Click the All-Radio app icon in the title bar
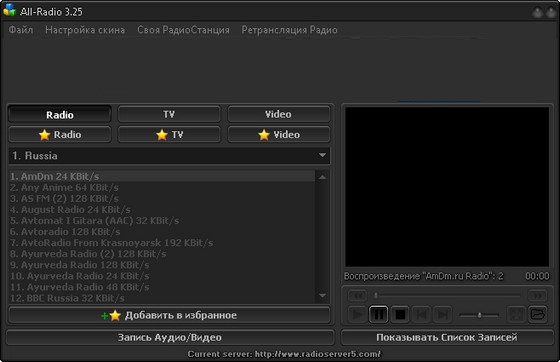This screenshot has width=560, height=362. click(x=9, y=10)
